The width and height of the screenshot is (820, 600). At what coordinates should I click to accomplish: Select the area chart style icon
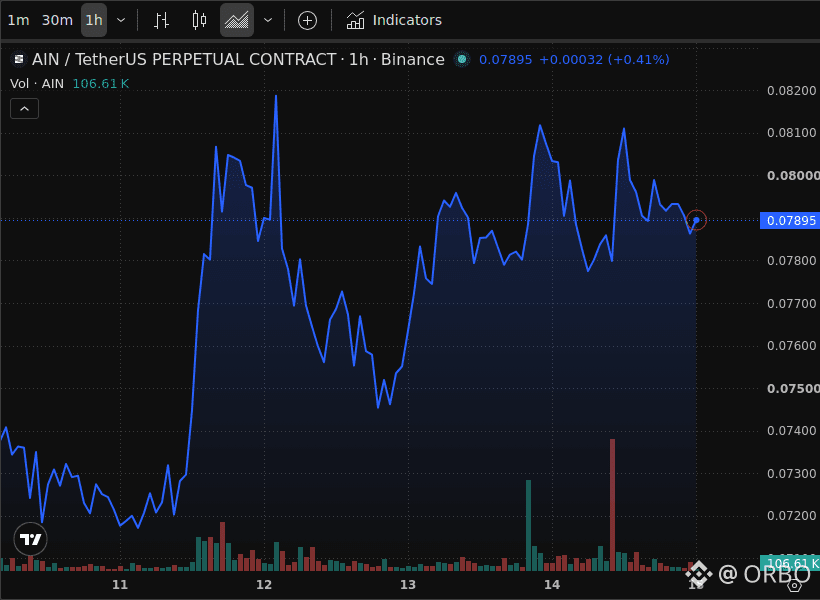pyautogui.click(x=237, y=20)
